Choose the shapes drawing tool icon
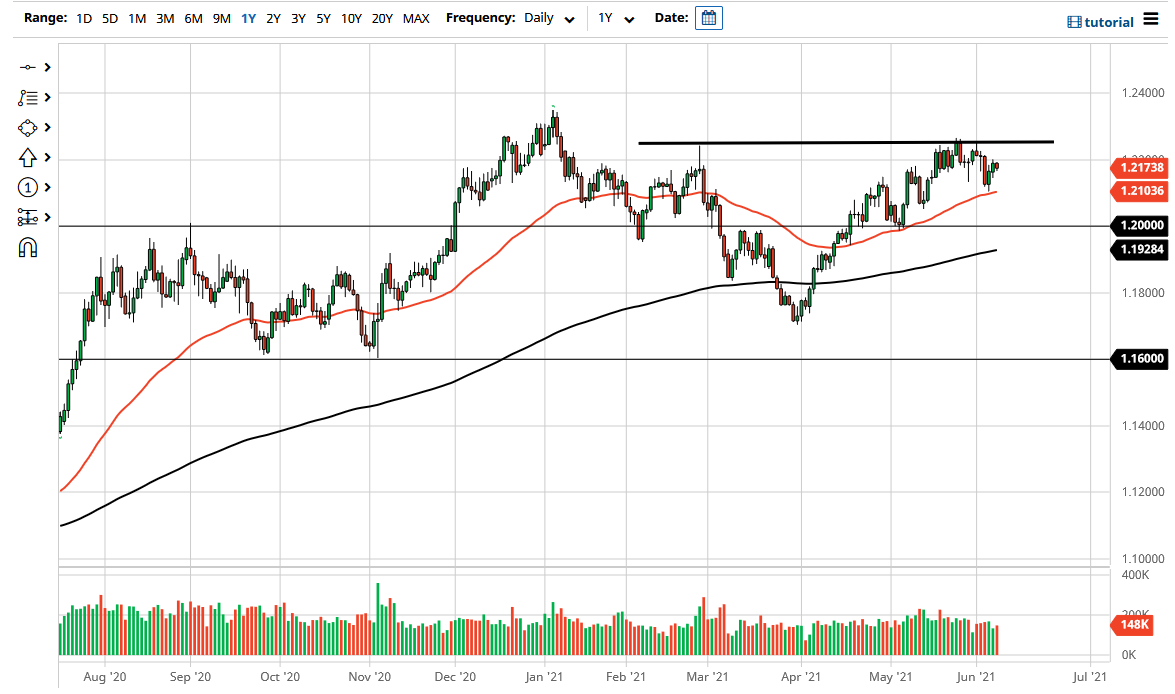The height and width of the screenshot is (694, 1175). 28,128
